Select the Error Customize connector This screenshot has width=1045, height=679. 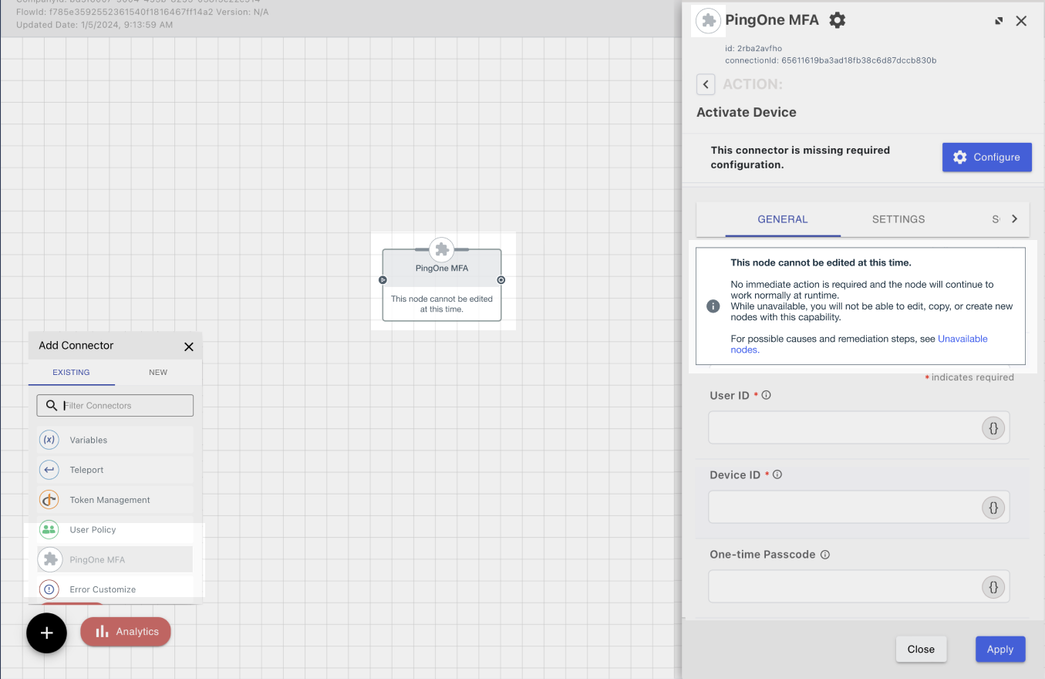tap(115, 589)
